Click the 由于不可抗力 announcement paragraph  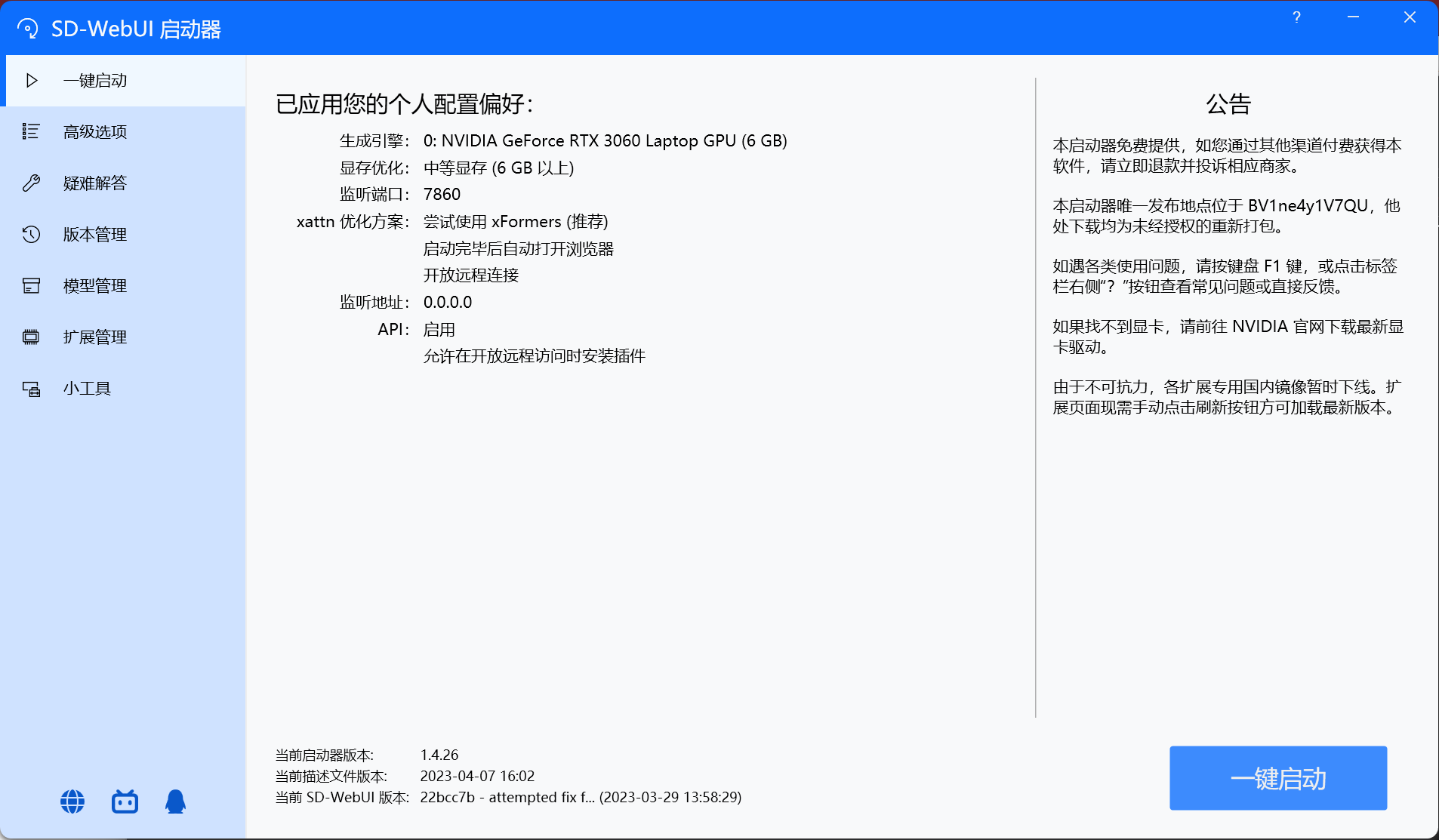click(x=1228, y=397)
